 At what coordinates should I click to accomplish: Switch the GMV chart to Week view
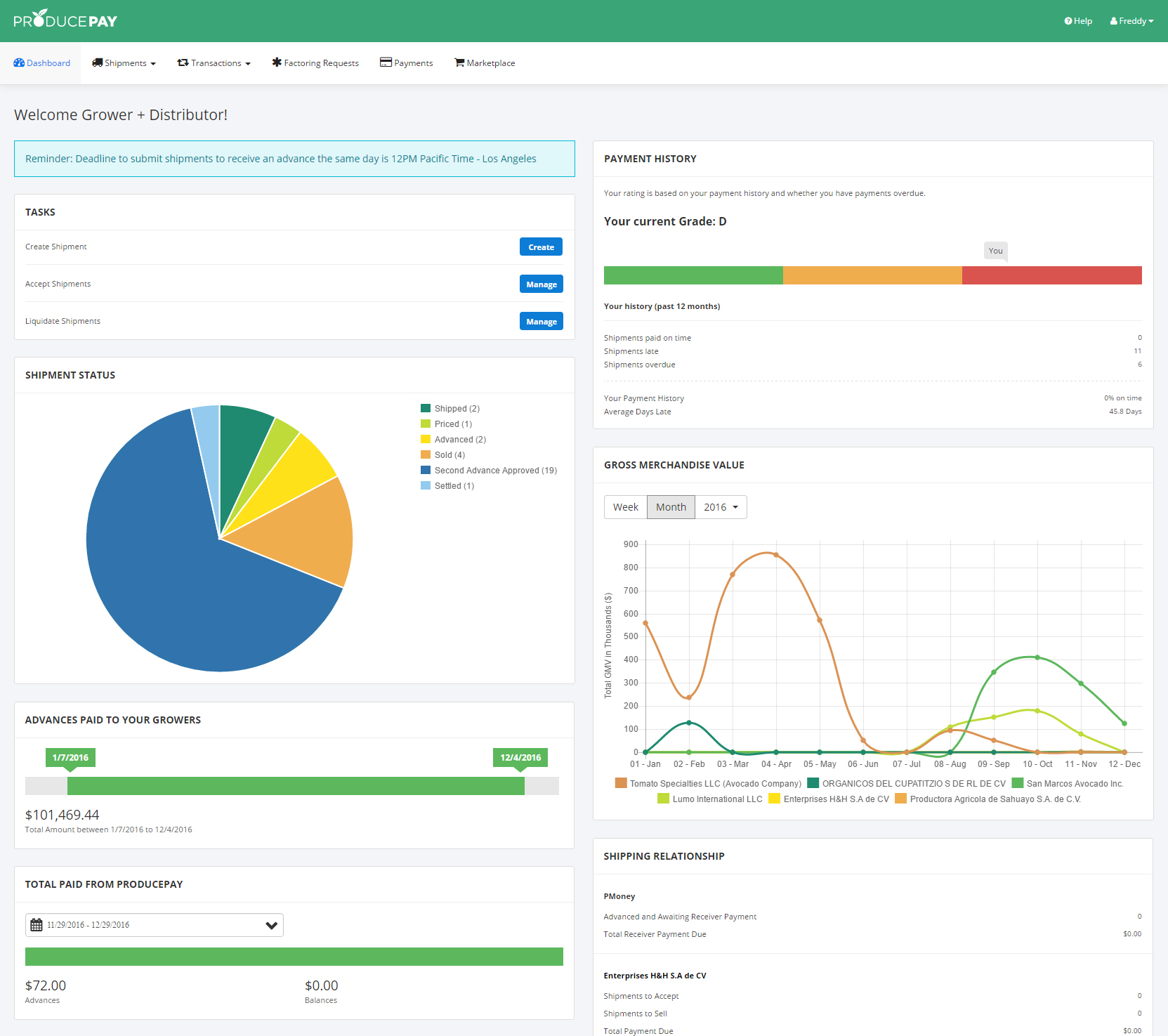625,507
